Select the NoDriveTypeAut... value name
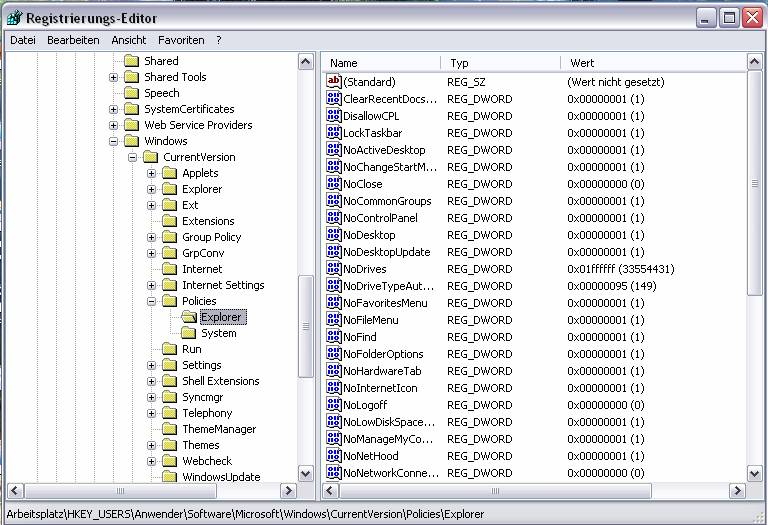 pyautogui.click(x=388, y=286)
